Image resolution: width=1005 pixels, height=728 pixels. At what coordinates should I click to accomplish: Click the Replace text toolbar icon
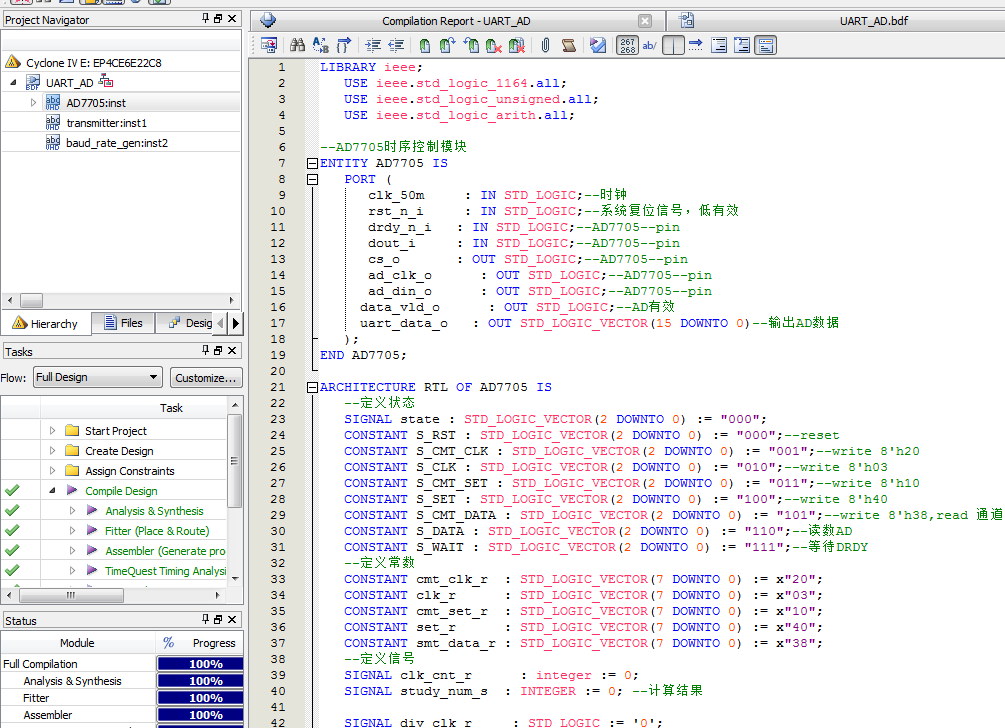point(320,45)
